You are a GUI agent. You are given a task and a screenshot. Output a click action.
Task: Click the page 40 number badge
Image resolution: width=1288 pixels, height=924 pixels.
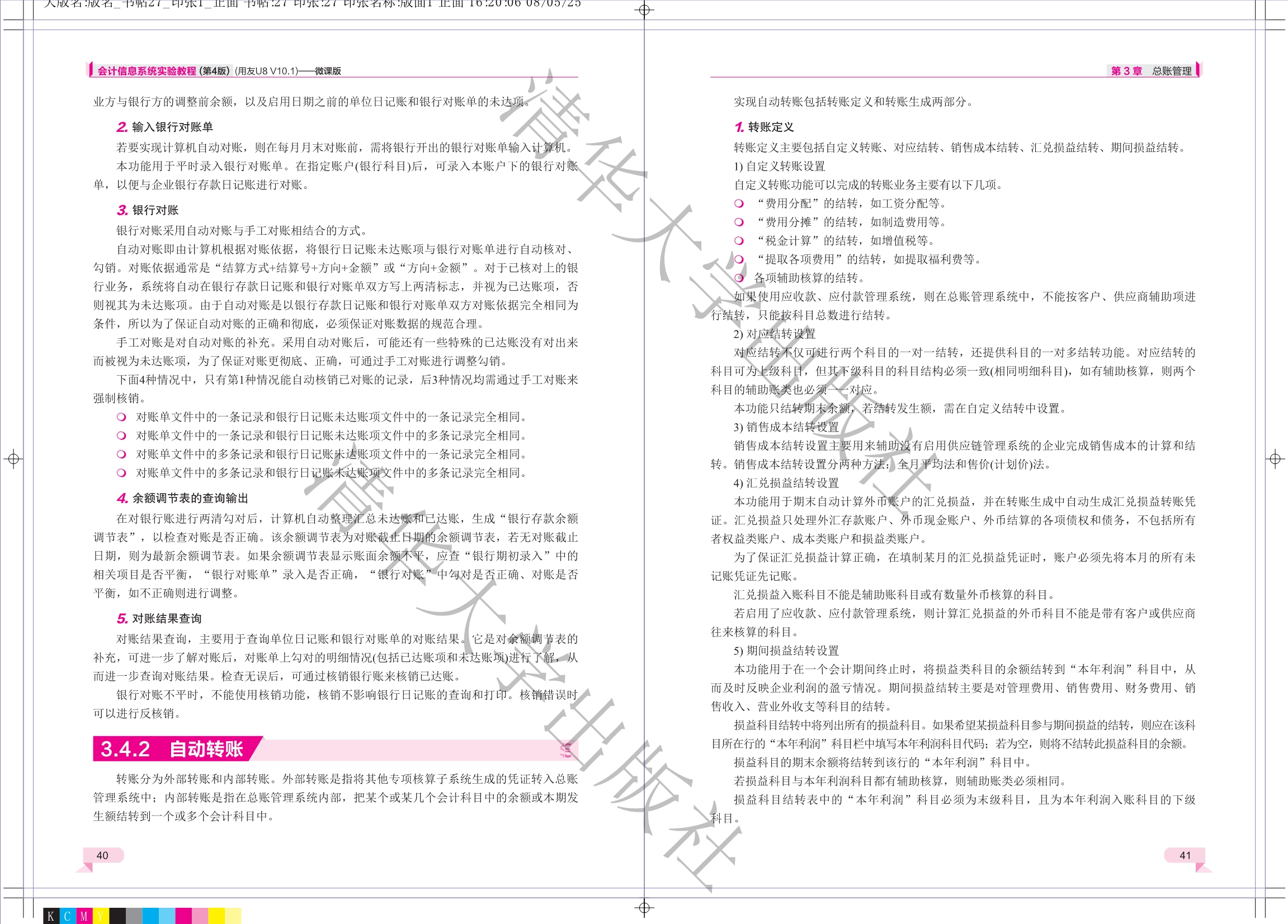103,855
